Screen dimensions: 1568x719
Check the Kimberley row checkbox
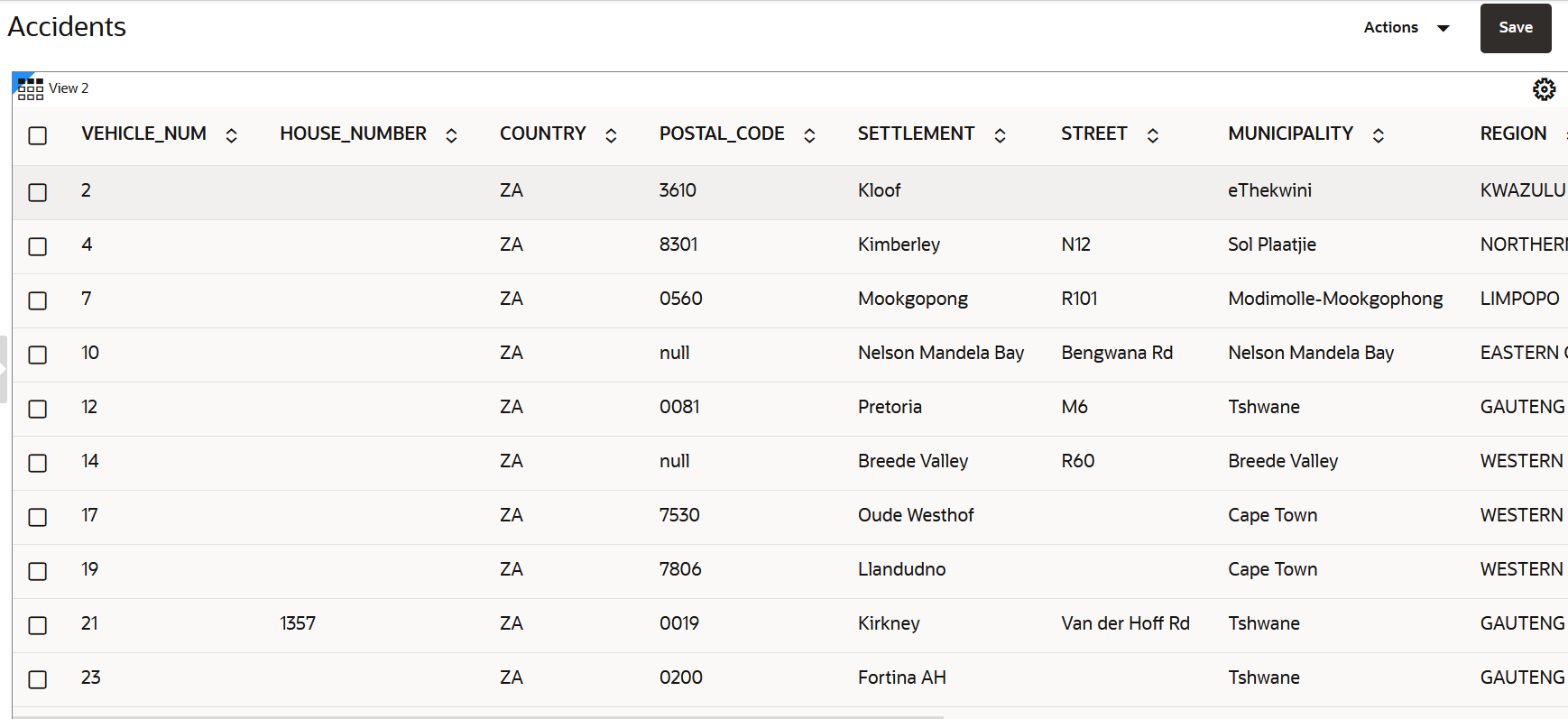(x=37, y=246)
